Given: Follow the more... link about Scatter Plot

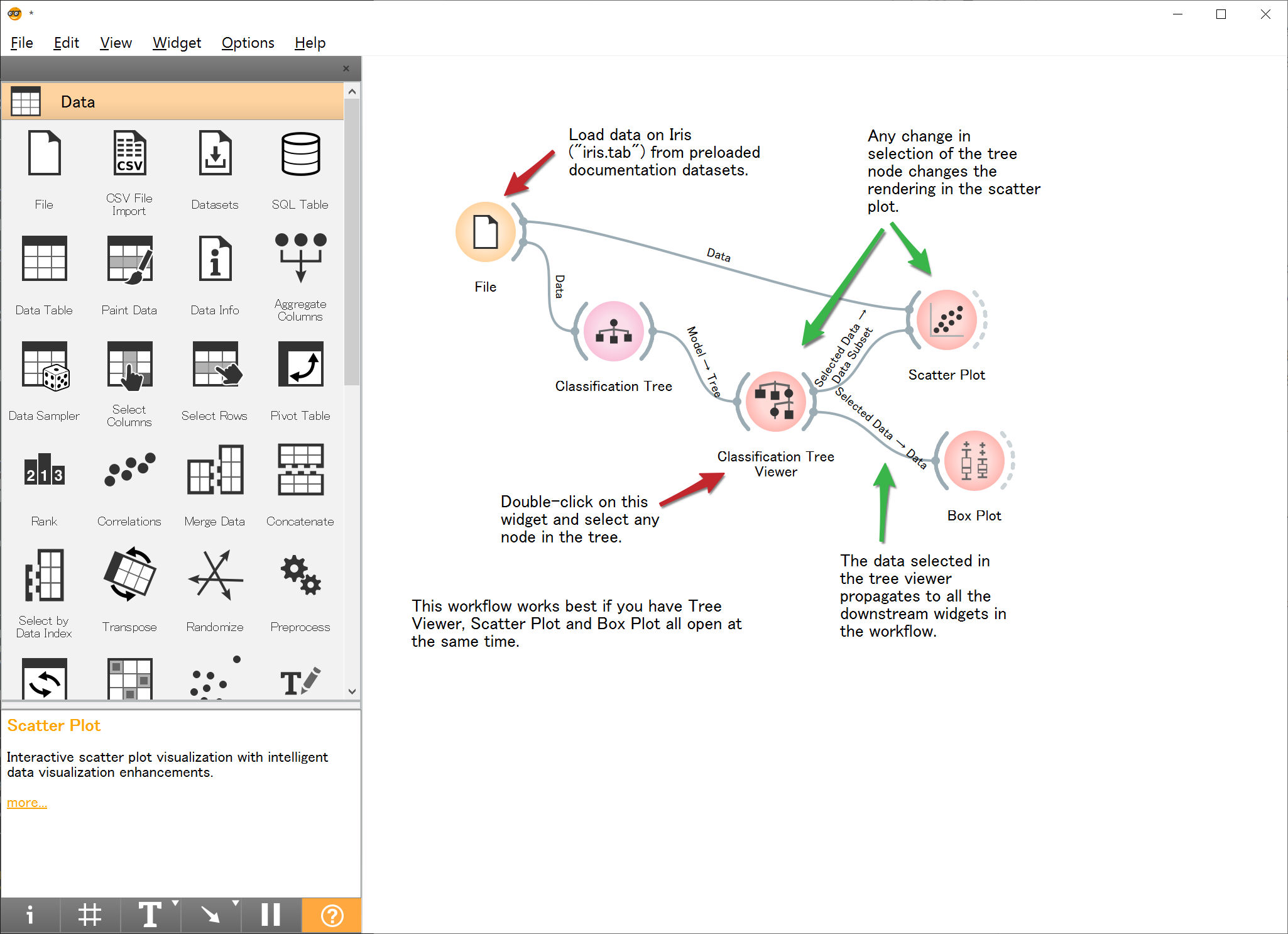Looking at the screenshot, I should click(x=26, y=802).
